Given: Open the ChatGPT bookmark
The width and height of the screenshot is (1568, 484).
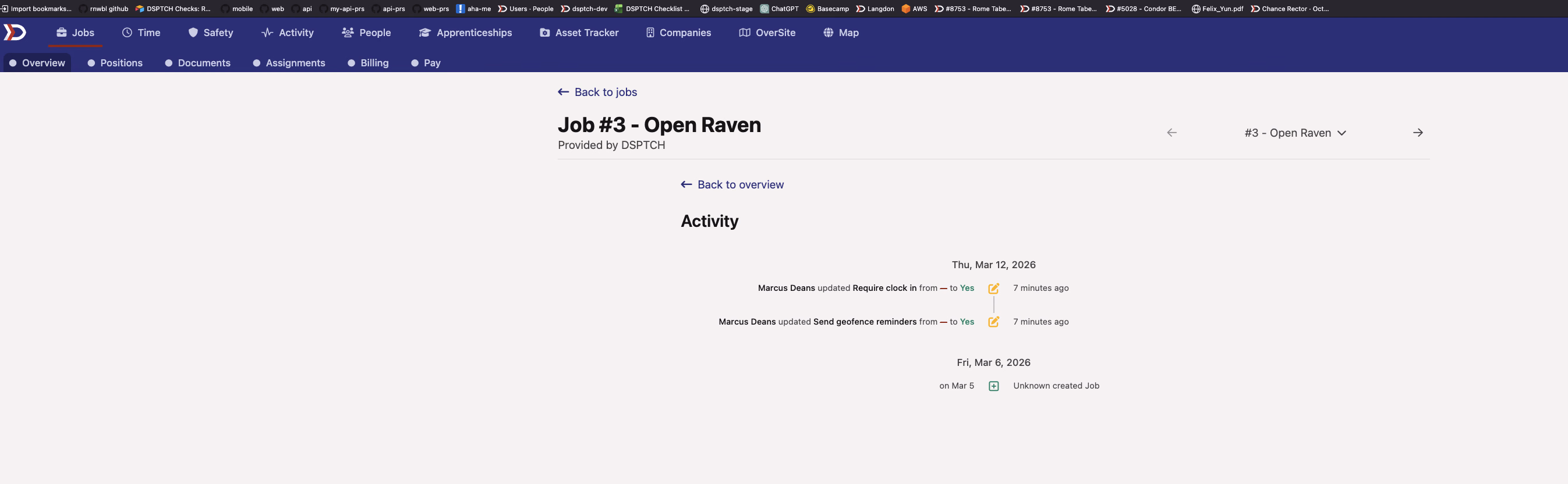Looking at the screenshot, I should [x=779, y=9].
